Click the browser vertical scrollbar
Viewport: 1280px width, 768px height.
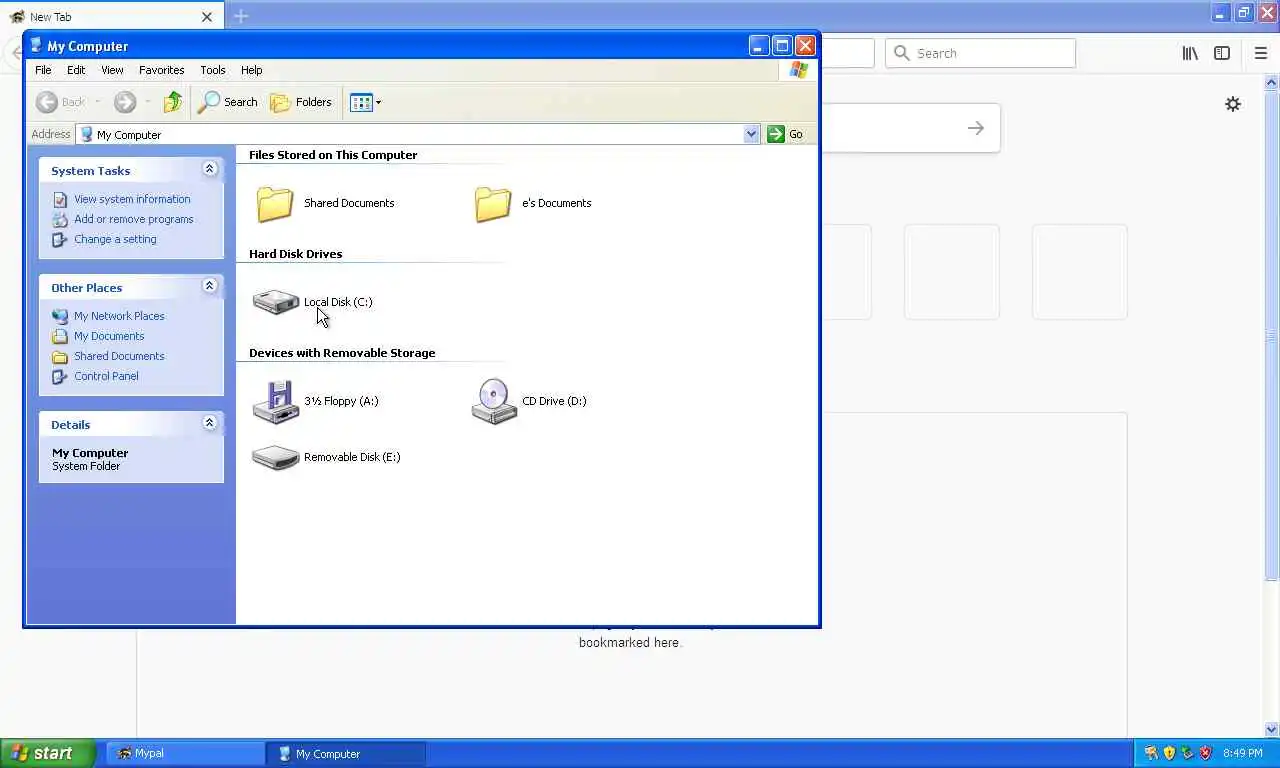pyautogui.click(x=1272, y=335)
